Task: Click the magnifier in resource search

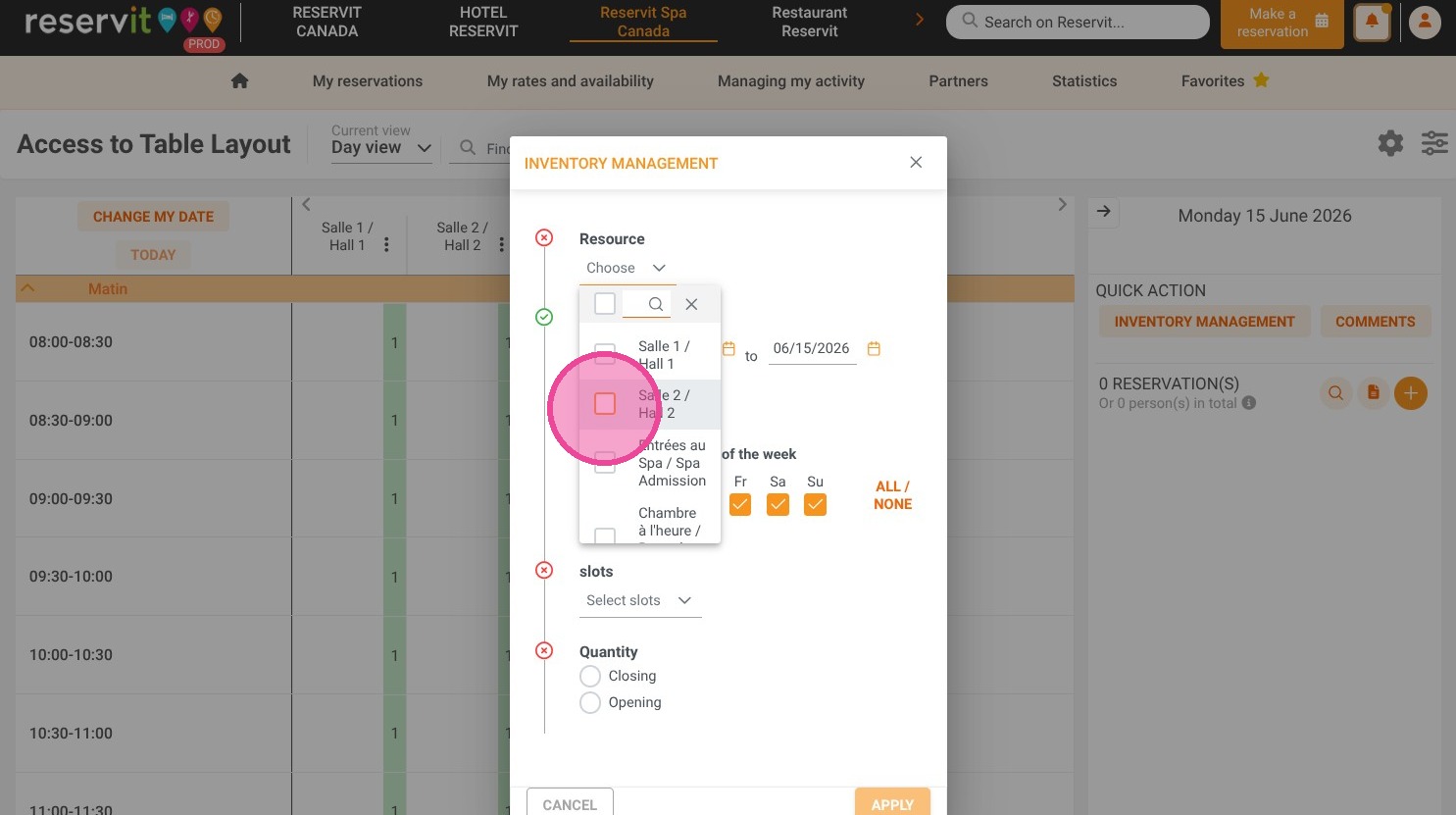Action: pos(656,304)
